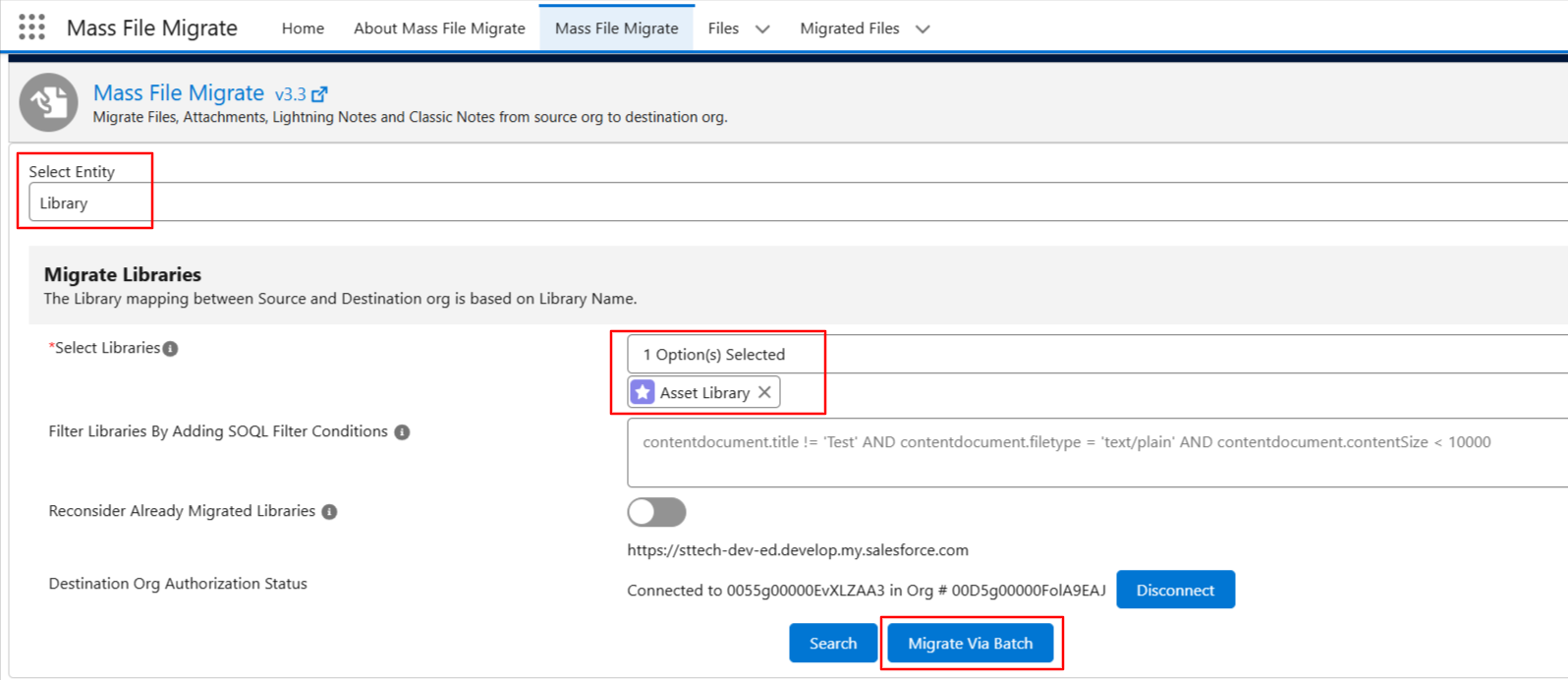This screenshot has width=1568, height=680.
Task: Click the Search button
Action: (833, 644)
